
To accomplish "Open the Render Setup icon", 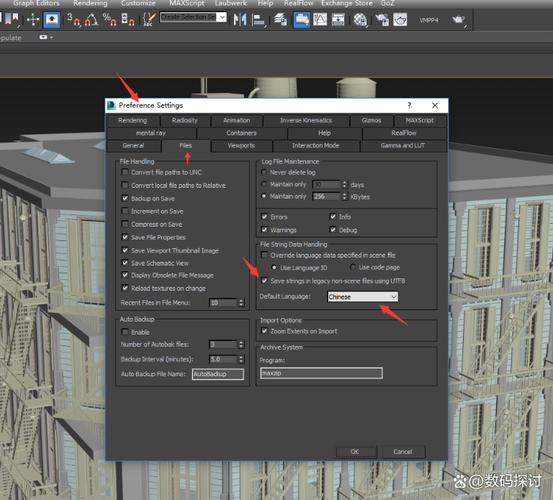I will pos(382,19).
